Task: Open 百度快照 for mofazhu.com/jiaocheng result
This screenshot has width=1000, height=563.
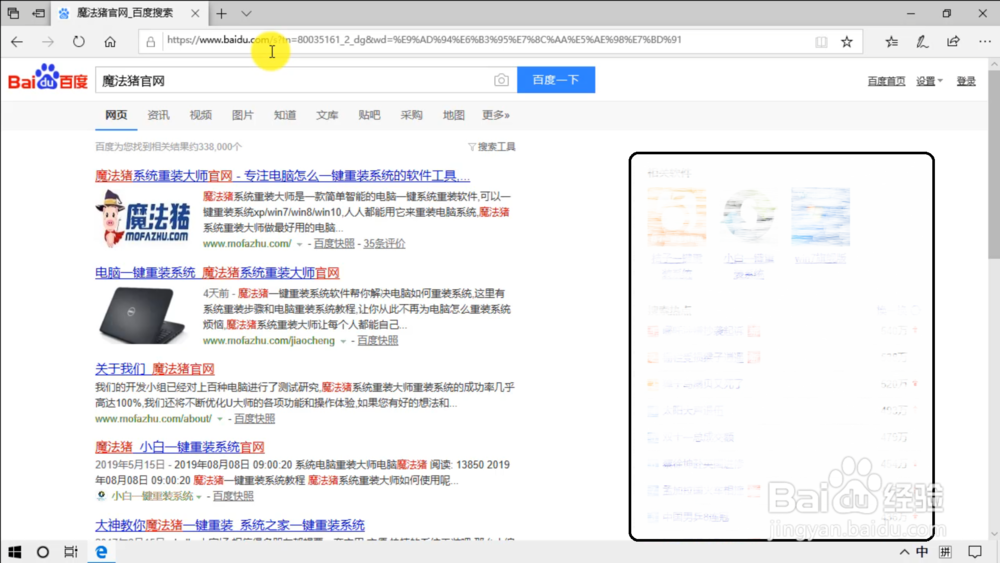Action: coord(378,340)
